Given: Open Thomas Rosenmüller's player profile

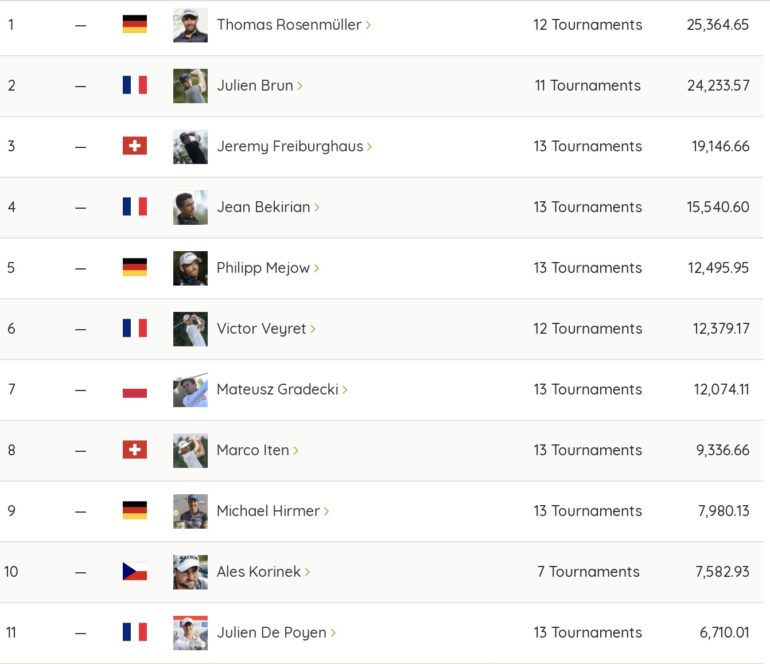Looking at the screenshot, I should pos(289,25).
